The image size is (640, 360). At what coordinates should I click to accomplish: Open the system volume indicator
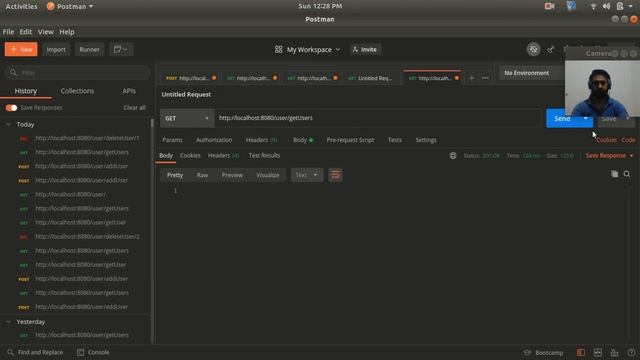[x=606, y=6]
